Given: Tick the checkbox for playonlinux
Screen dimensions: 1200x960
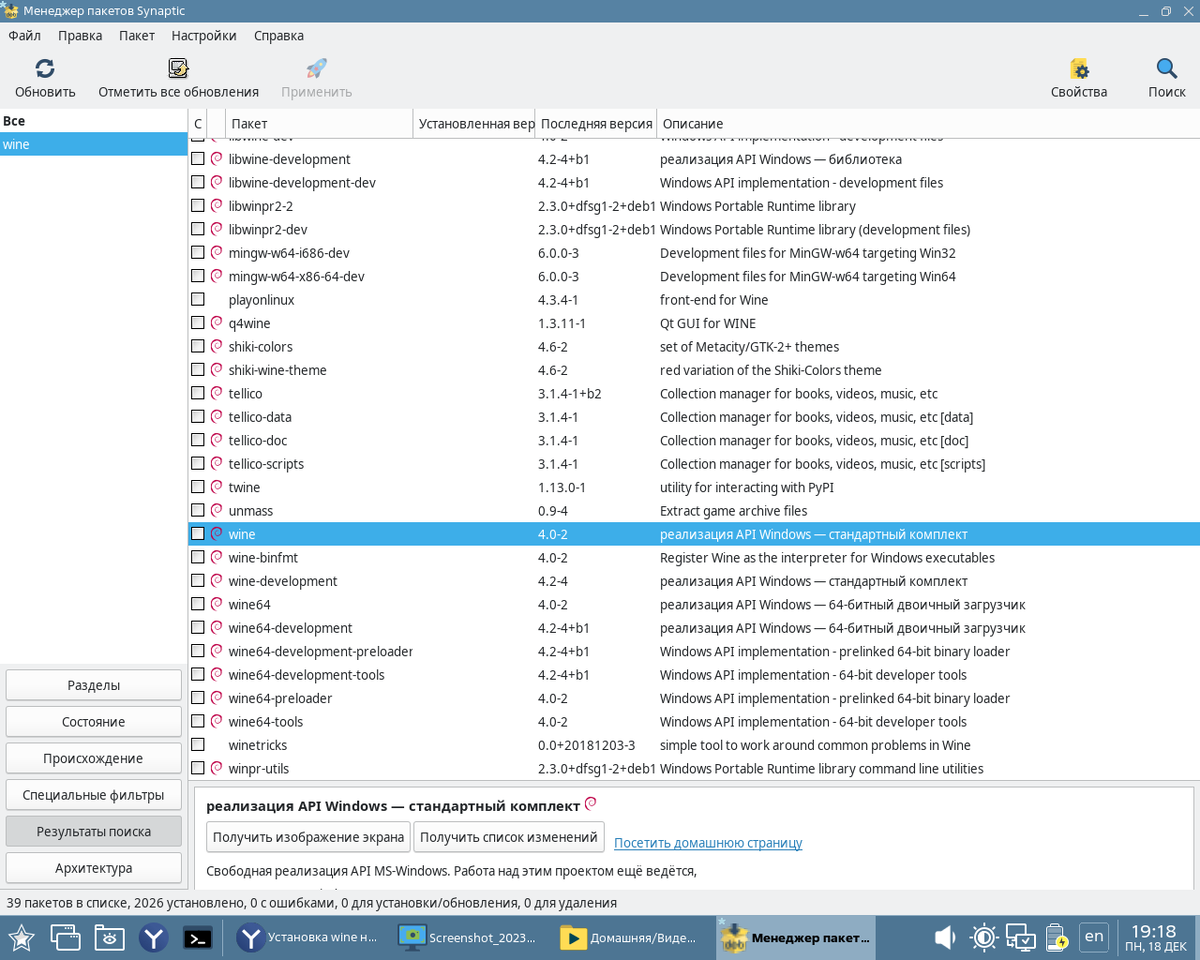Looking at the screenshot, I should tap(198, 299).
